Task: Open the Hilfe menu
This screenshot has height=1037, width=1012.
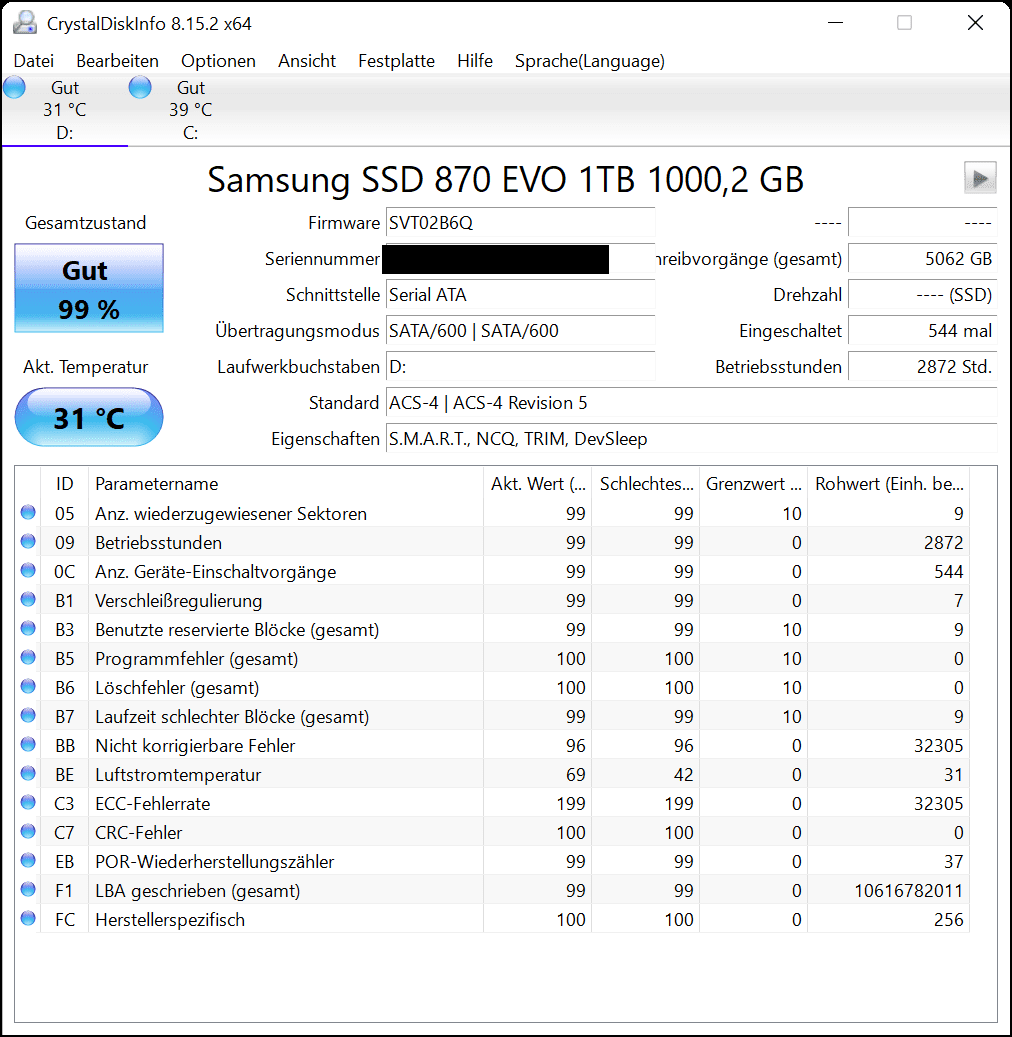Action: tap(475, 61)
